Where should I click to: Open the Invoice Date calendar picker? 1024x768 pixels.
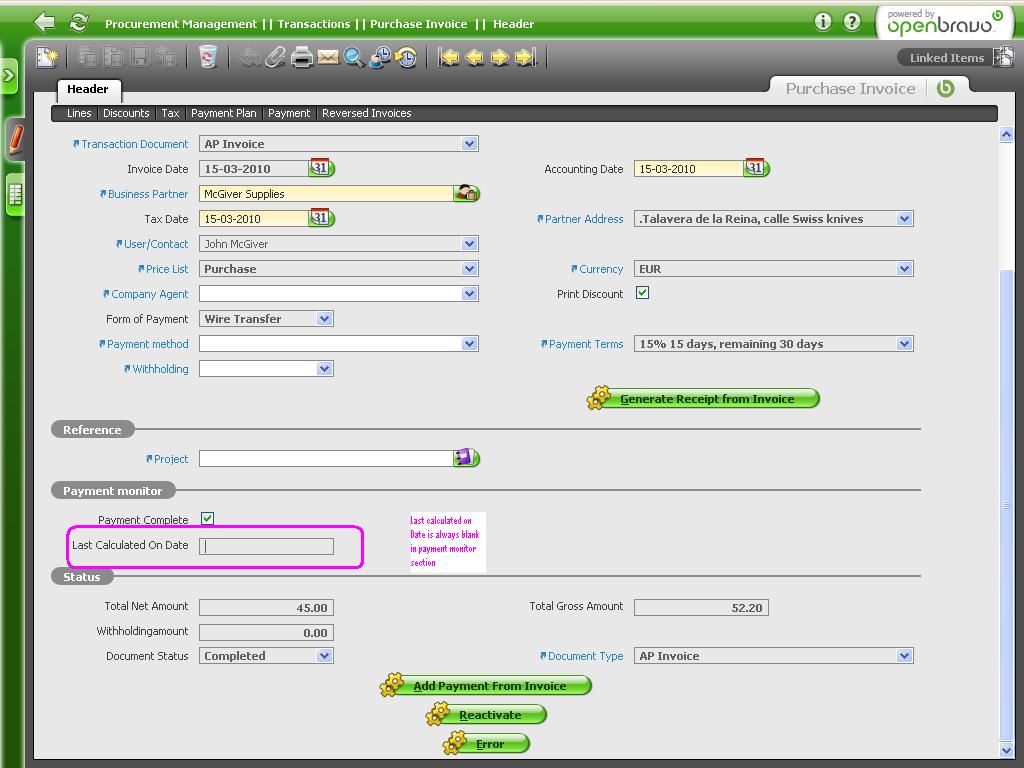pyautogui.click(x=320, y=168)
